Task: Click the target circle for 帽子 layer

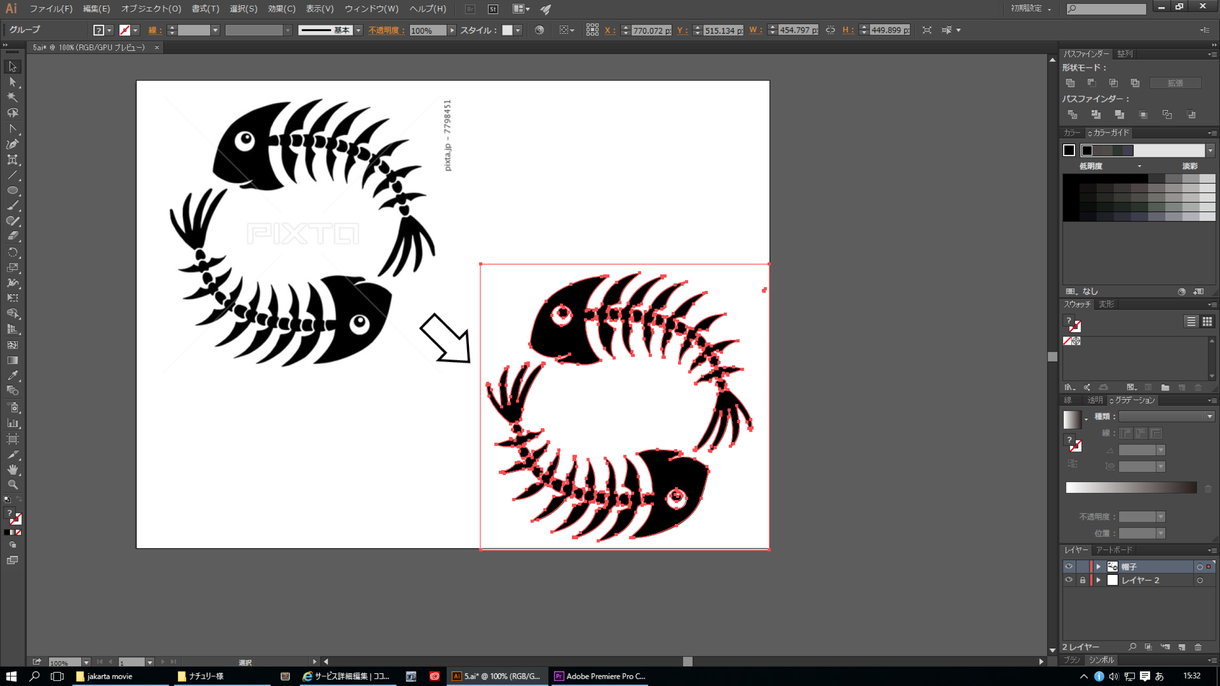Action: 1199,567
